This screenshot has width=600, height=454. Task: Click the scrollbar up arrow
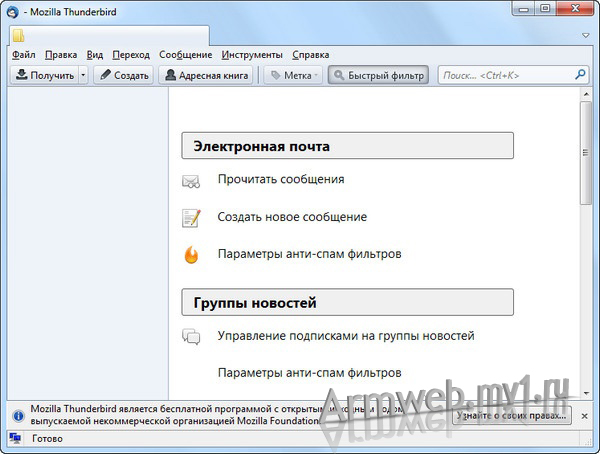click(586, 94)
